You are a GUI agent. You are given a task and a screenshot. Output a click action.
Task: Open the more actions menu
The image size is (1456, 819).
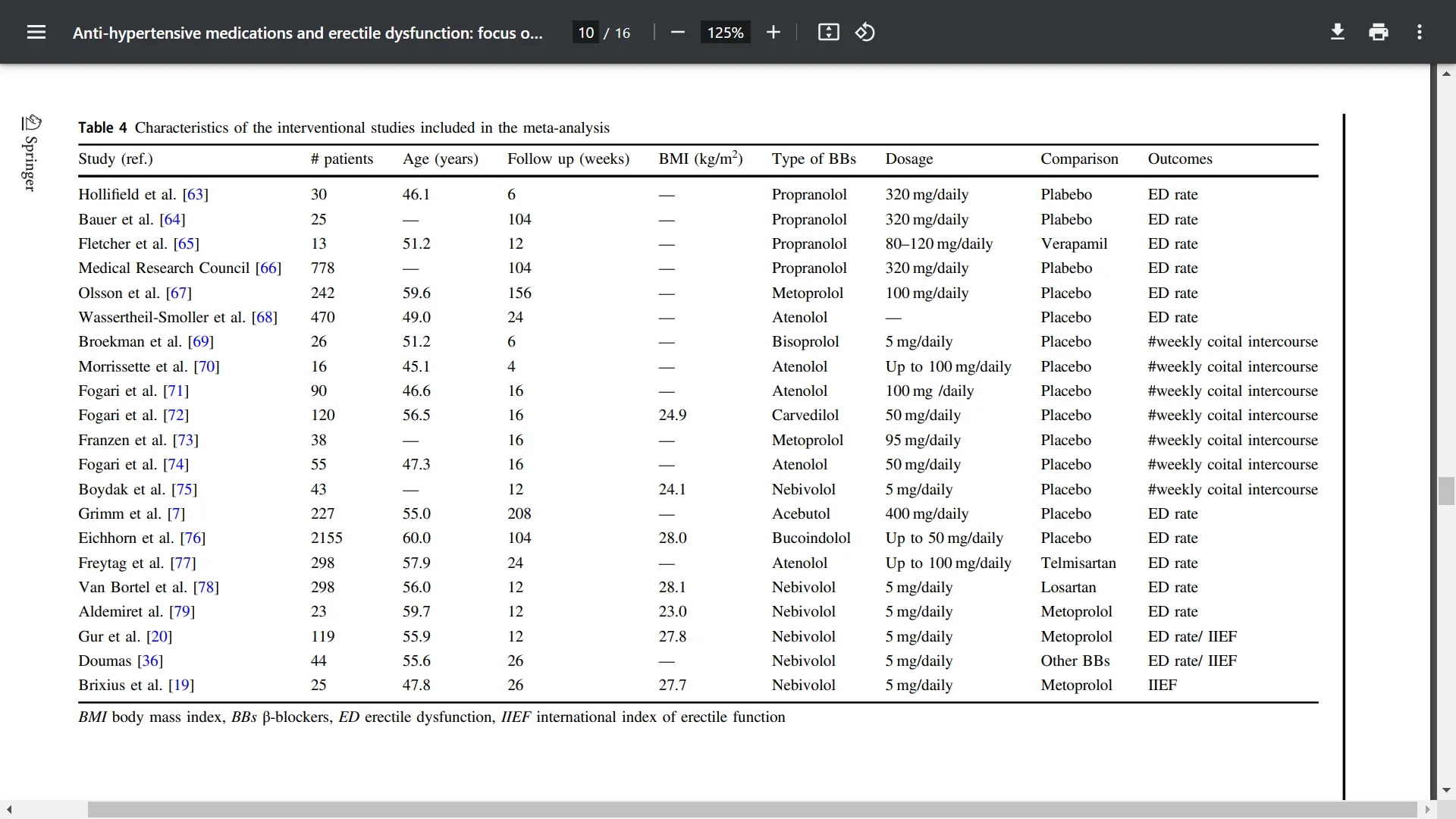pos(1420,32)
